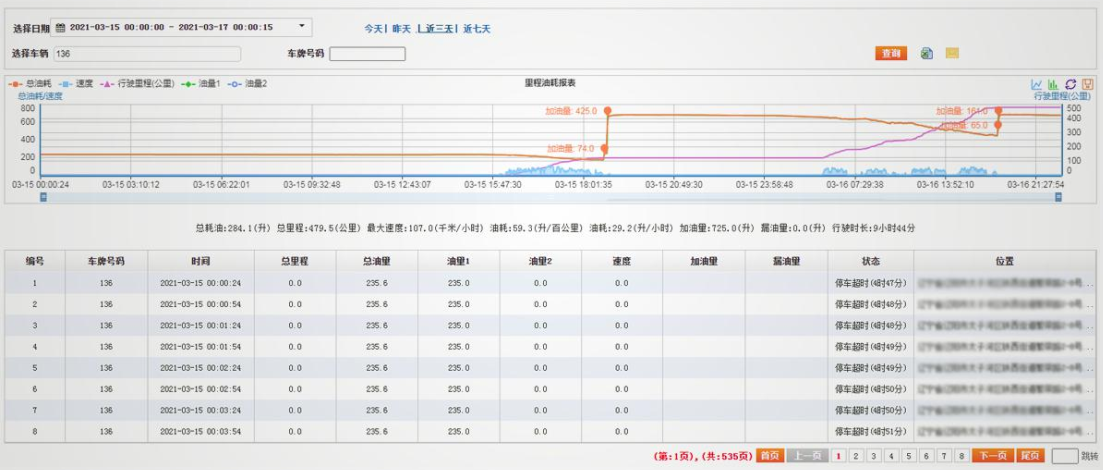Click the 总里程 column header
The height and width of the screenshot is (470, 1103).
(295, 261)
